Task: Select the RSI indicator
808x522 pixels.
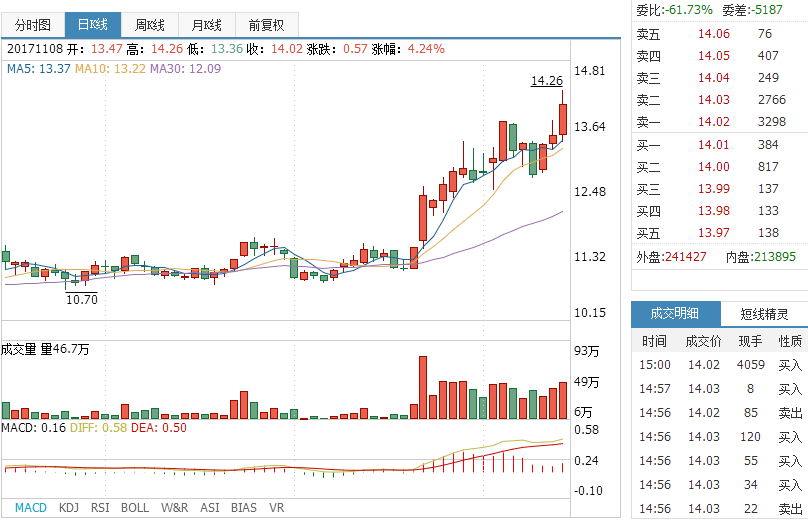Action: (100, 508)
